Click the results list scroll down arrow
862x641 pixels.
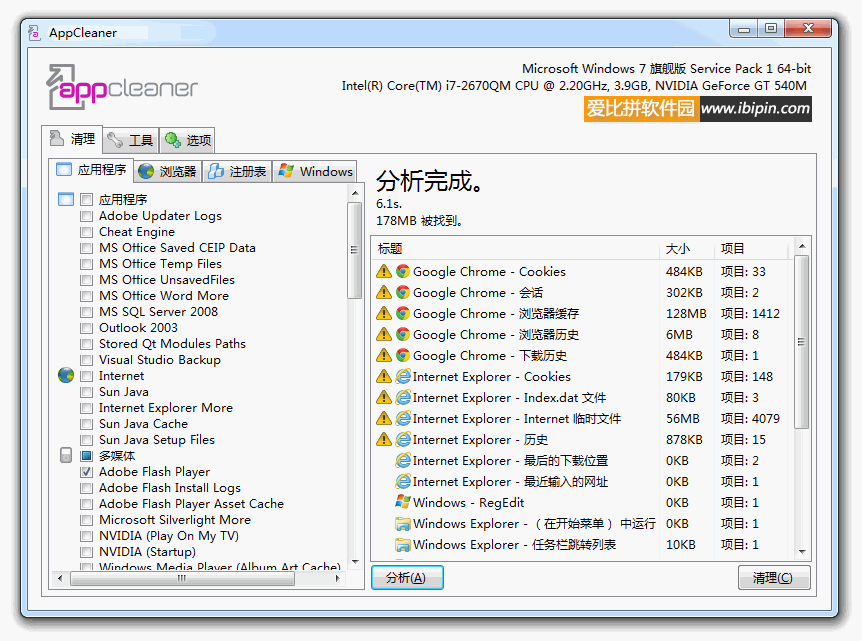pos(802,552)
